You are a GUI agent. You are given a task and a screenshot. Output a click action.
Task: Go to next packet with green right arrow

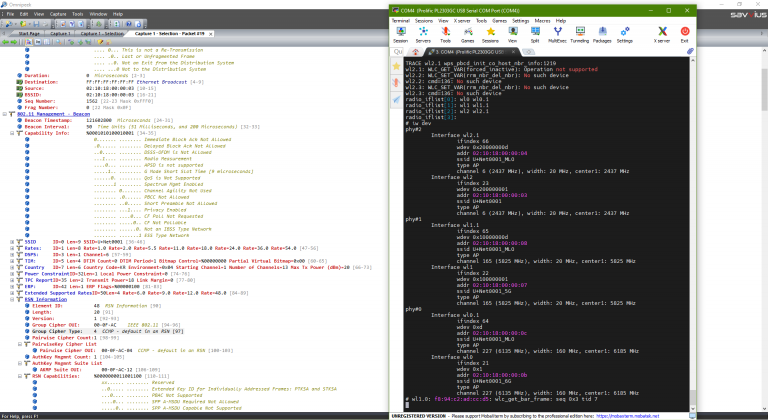(x=14, y=42)
